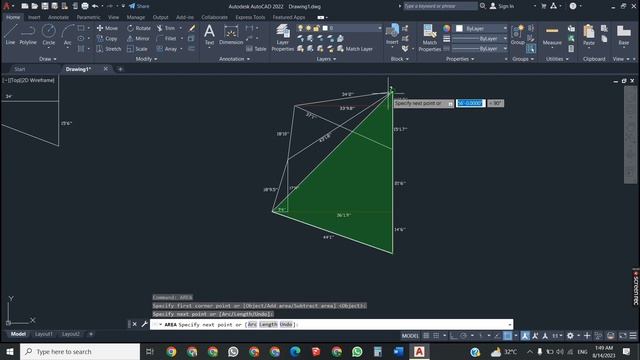Select the Dimension tool

click(x=231, y=34)
